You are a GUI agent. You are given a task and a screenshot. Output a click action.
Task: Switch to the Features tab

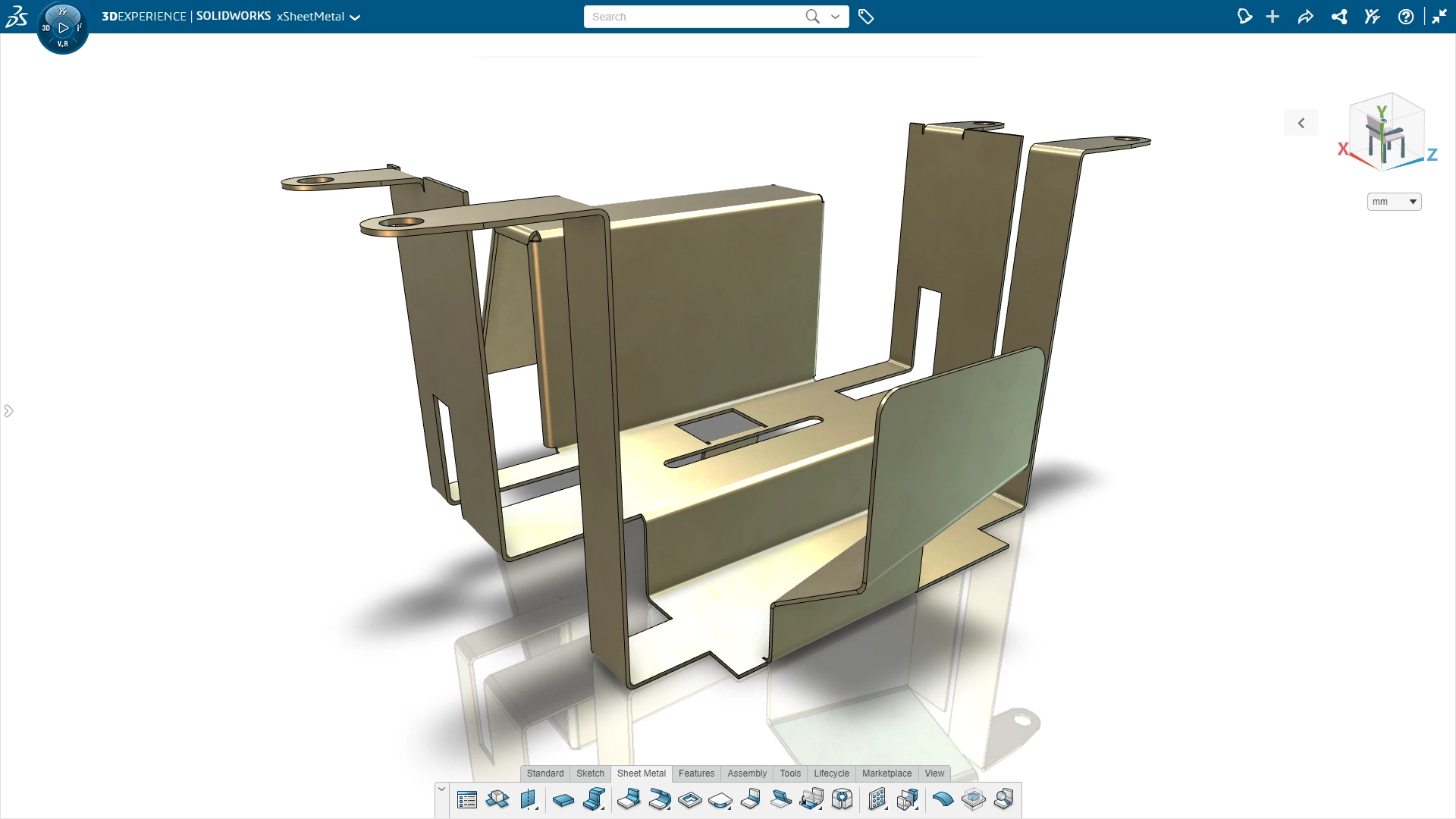click(696, 773)
